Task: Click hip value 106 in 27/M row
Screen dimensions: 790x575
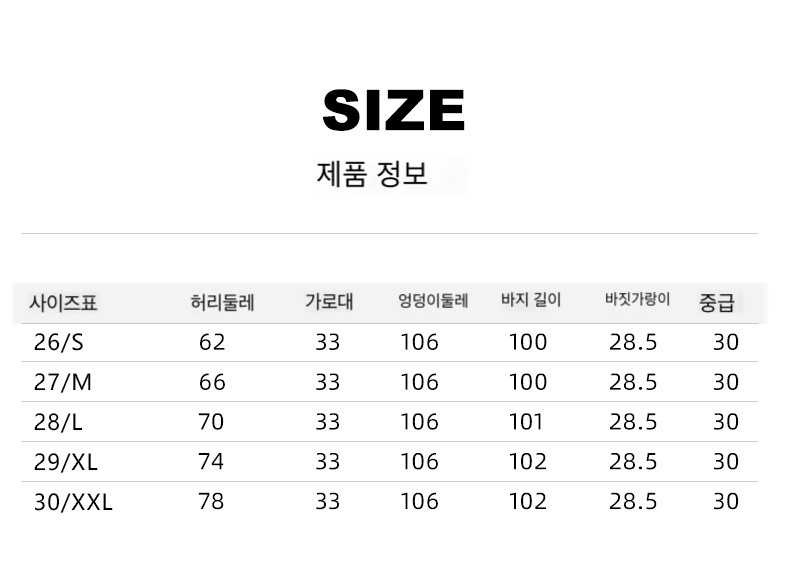Action: click(x=419, y=382)
